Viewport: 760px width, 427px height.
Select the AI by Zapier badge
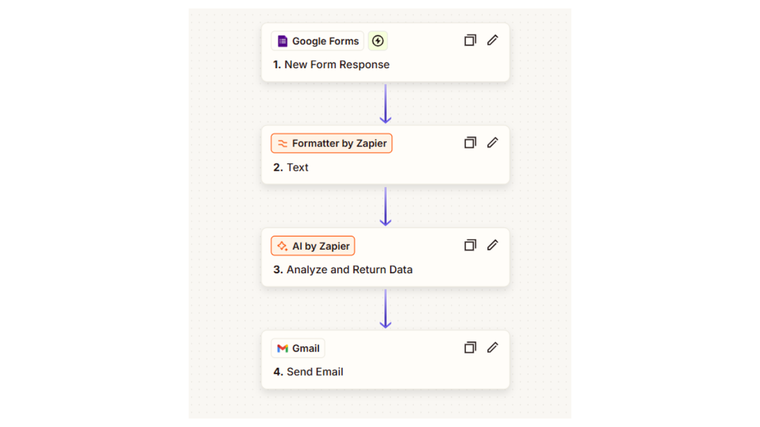click(313, 246)
